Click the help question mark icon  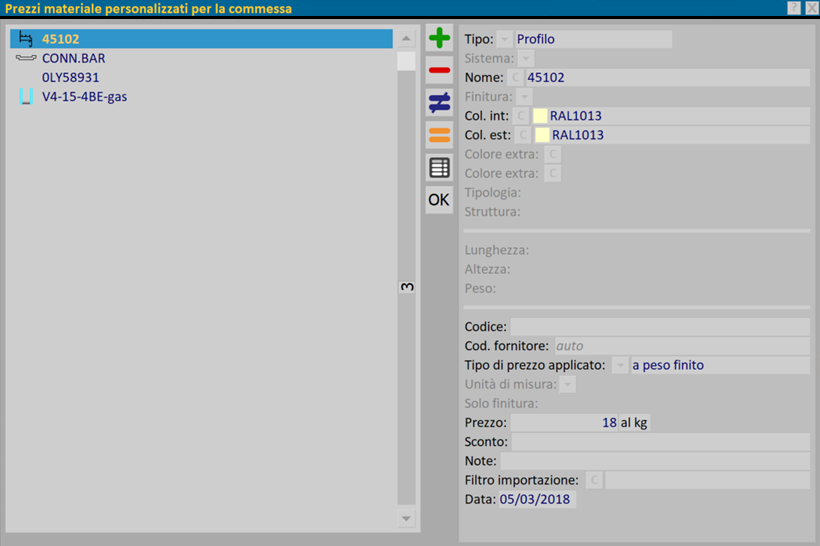pos(793,8)
